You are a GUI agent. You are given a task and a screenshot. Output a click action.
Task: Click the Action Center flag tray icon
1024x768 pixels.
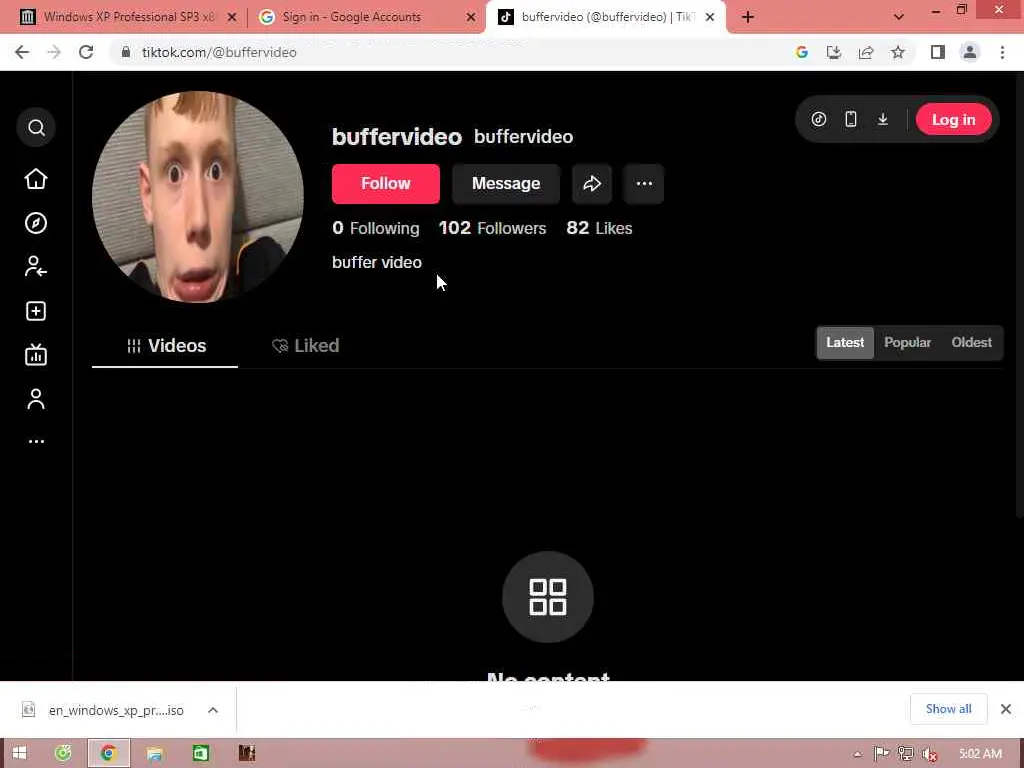point(882,754)
